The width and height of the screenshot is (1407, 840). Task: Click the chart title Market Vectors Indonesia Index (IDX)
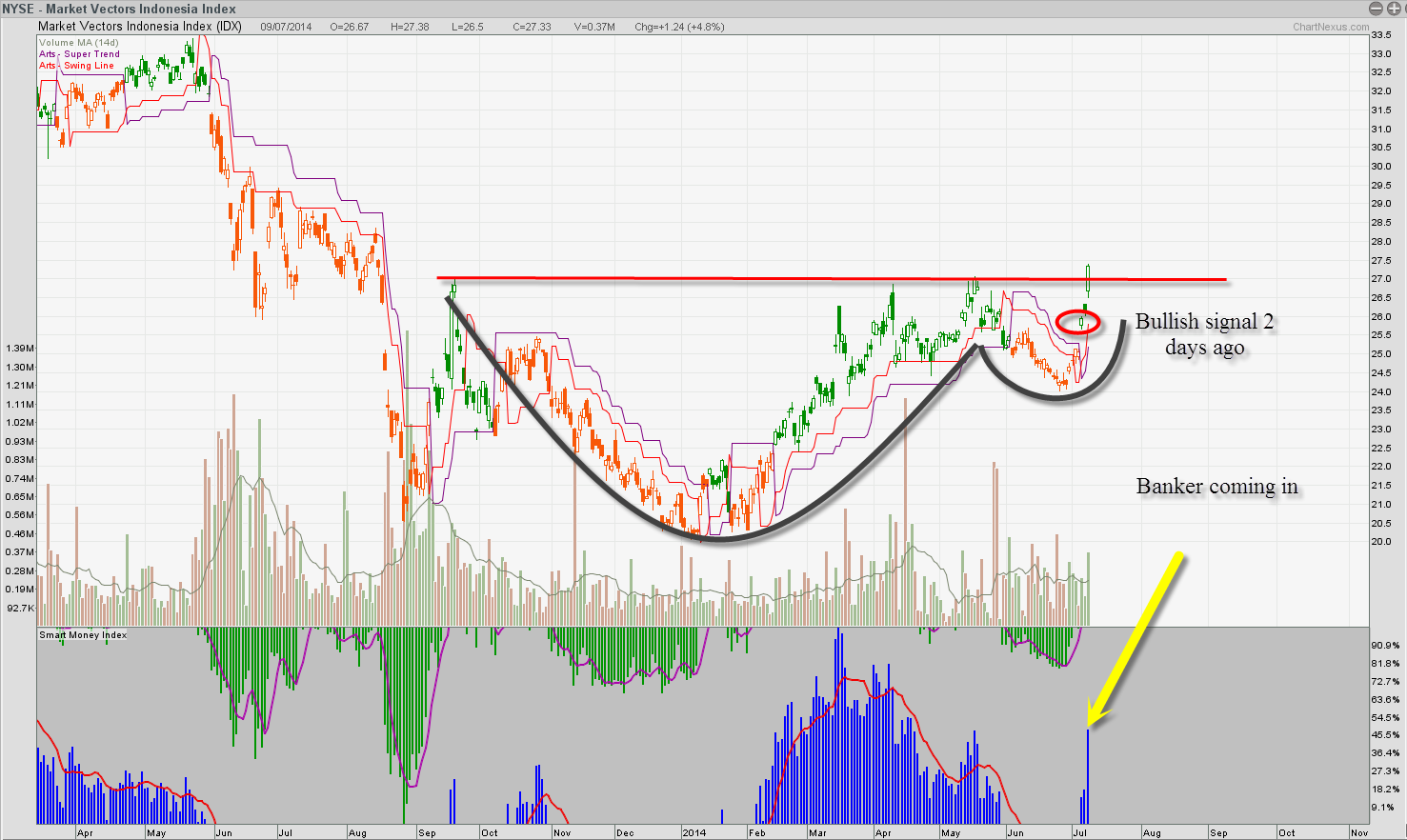140,27
